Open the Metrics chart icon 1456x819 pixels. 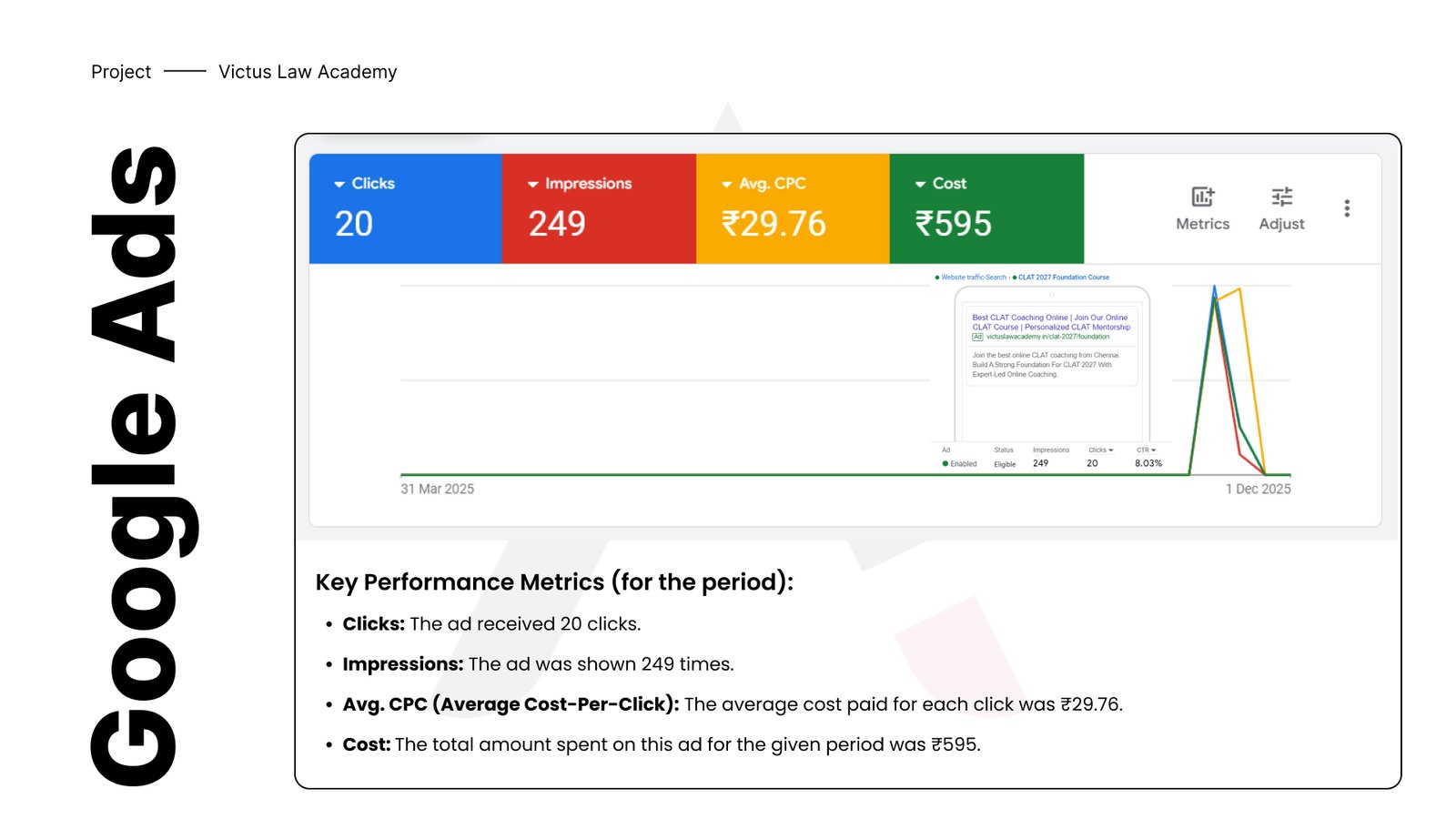point(1202,197)
